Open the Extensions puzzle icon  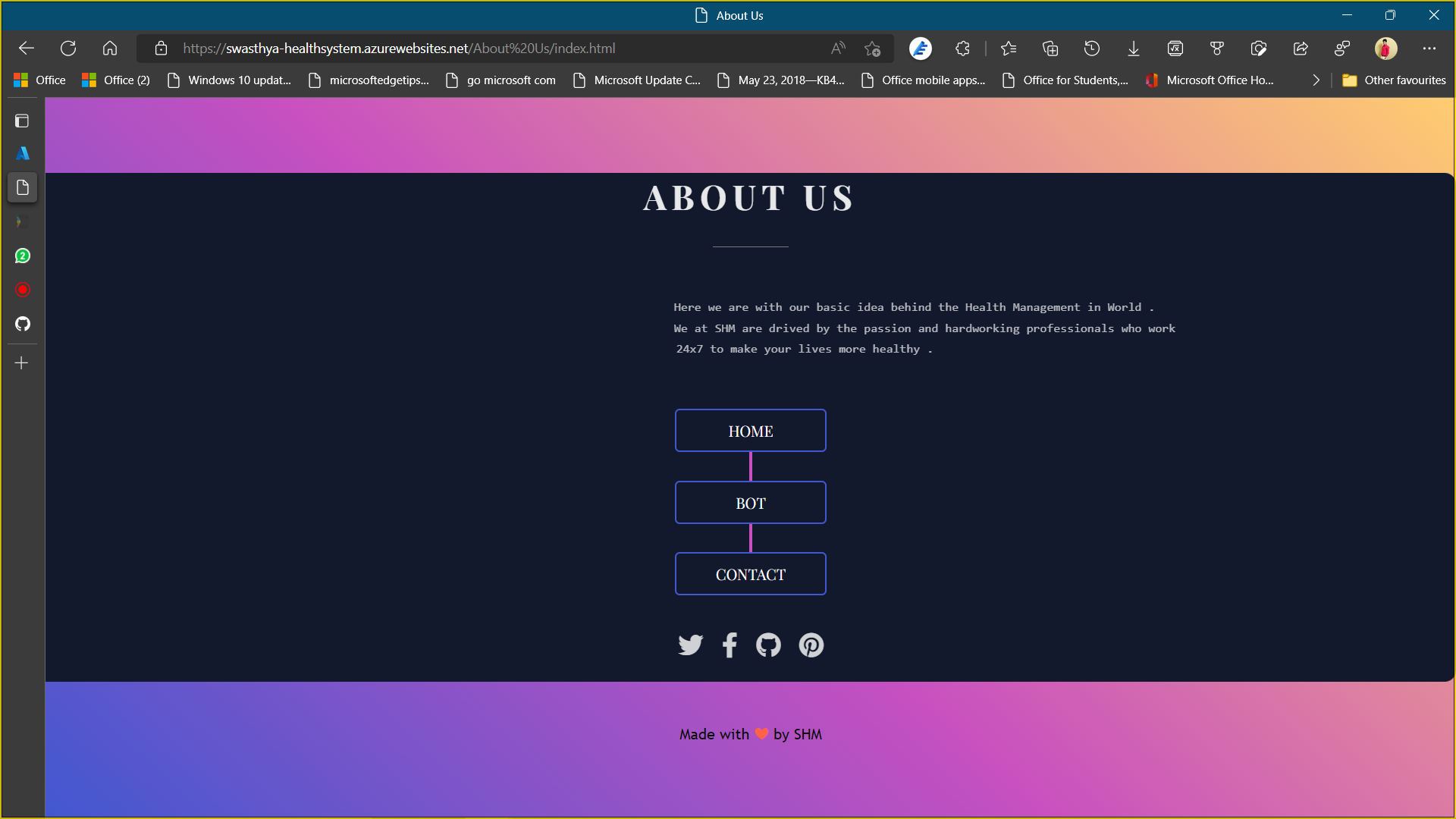tap(962, 49)
